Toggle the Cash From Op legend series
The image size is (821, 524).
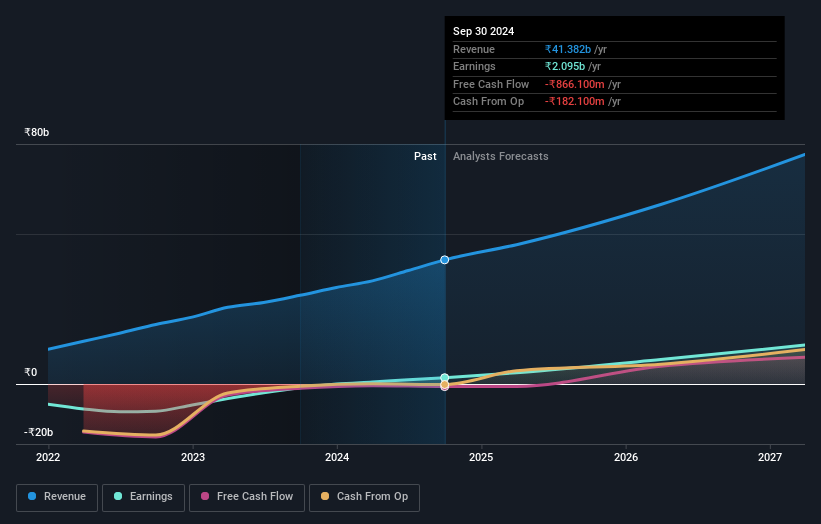pyautogui.click(x=364, y=497)
